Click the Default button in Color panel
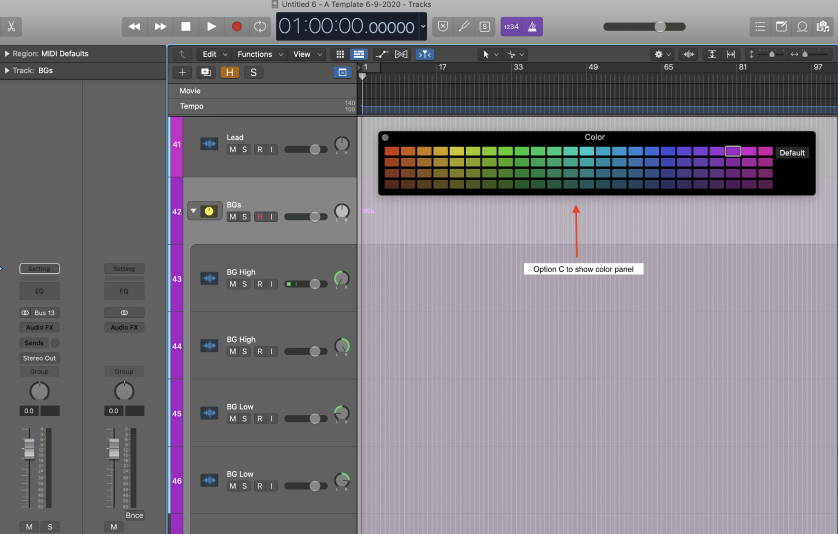 [792, 153]
